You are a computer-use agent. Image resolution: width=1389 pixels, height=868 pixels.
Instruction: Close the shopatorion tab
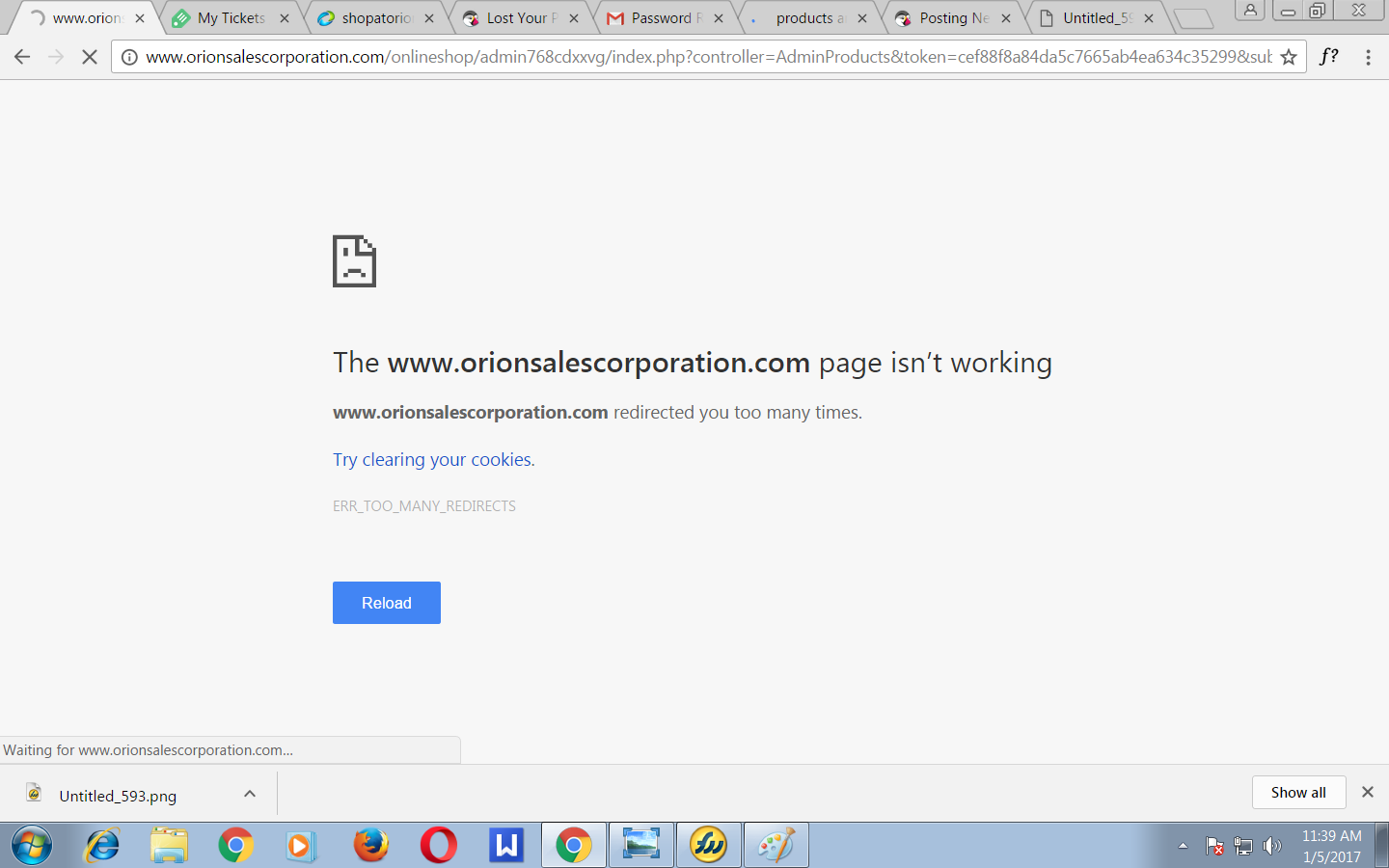coord(429,18)
